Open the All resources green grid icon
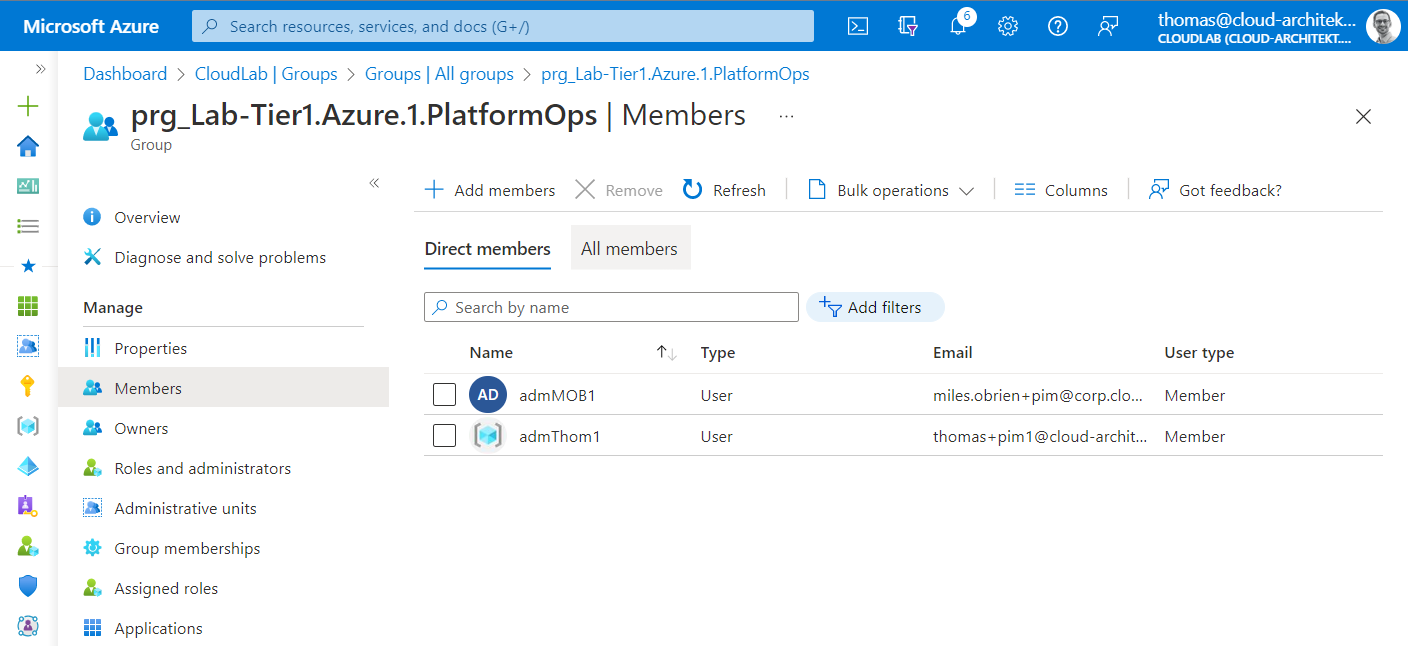Image resolution: width=1408 pixels, height=646 pixels. (28, 306)
